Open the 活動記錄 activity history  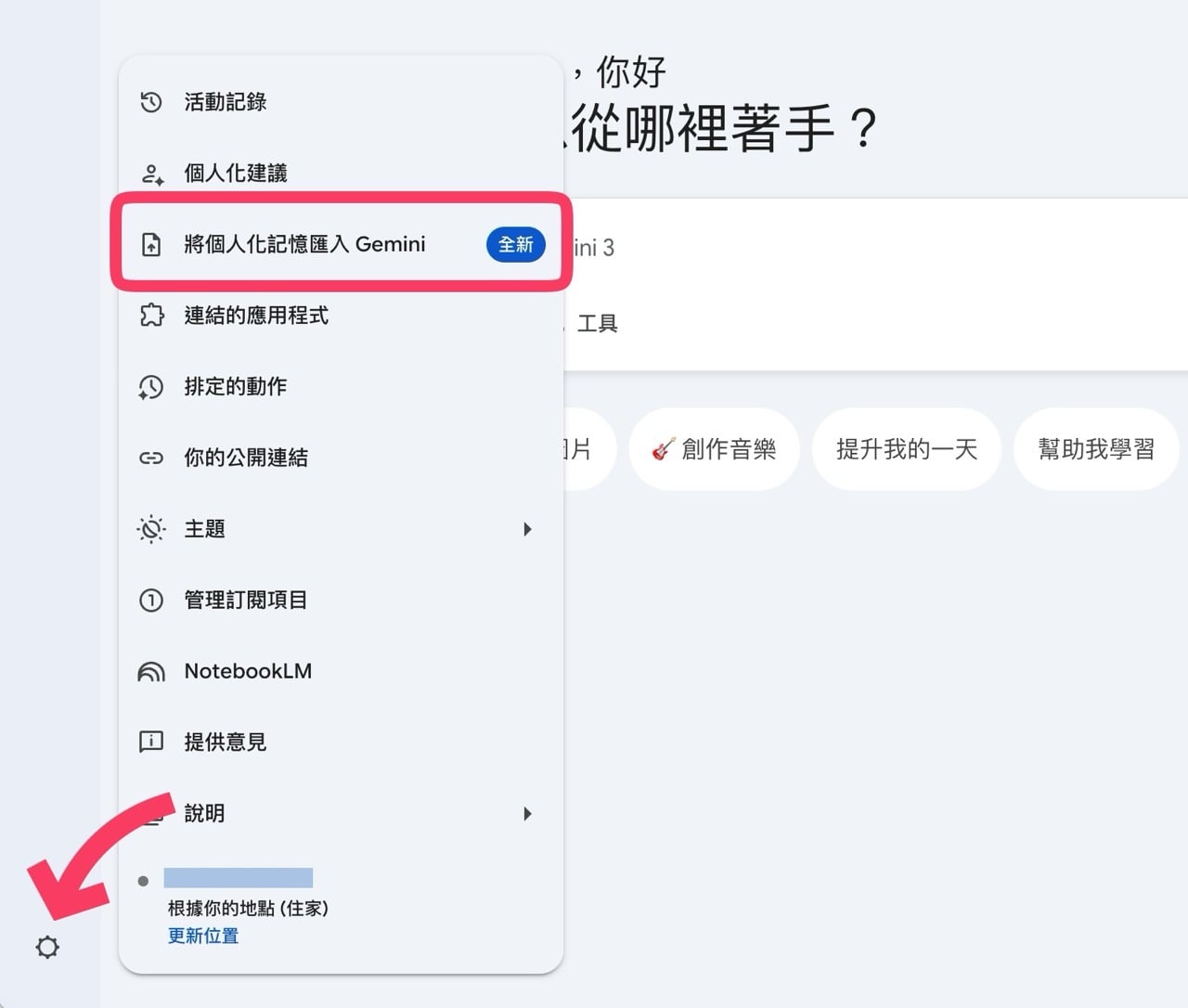[226, 102]
